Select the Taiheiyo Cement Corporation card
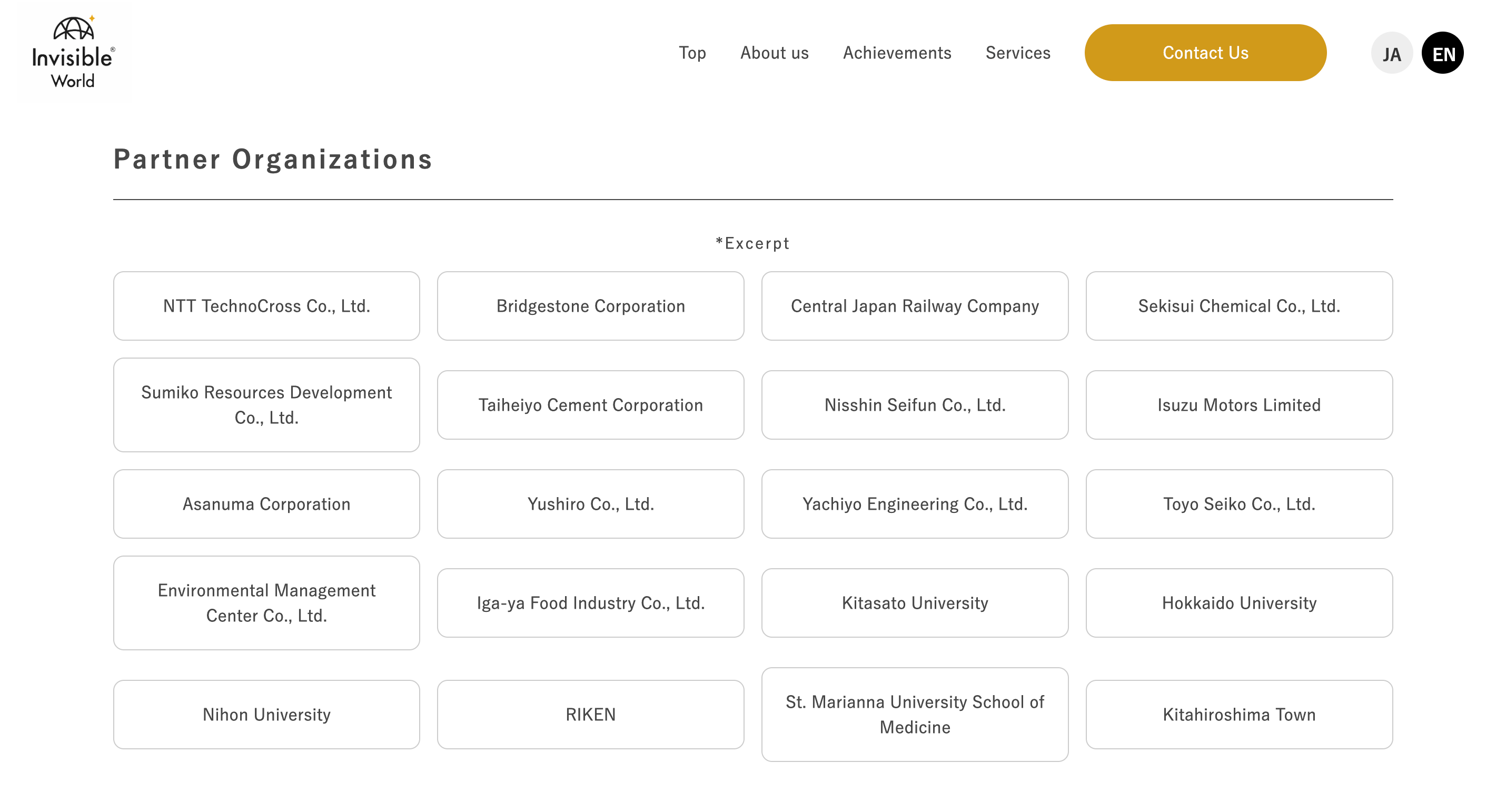Screen dimensions: 1506x812 [590, 404]
